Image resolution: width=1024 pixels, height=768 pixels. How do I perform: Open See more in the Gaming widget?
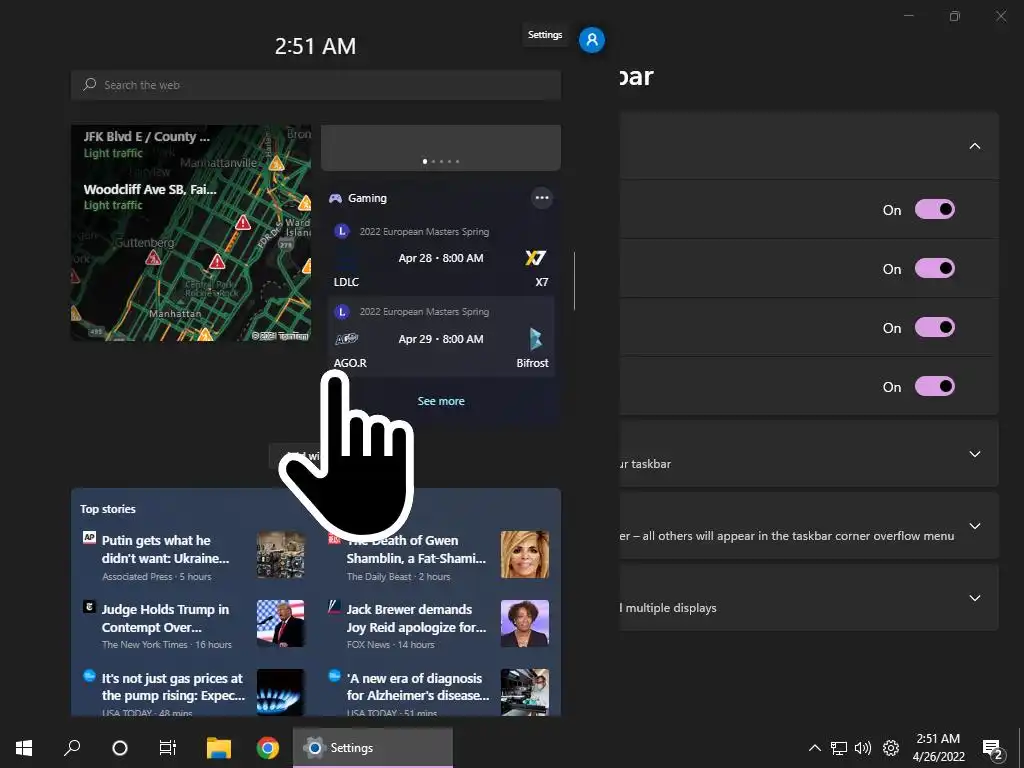pyautogui.click(x=441, y=401)
